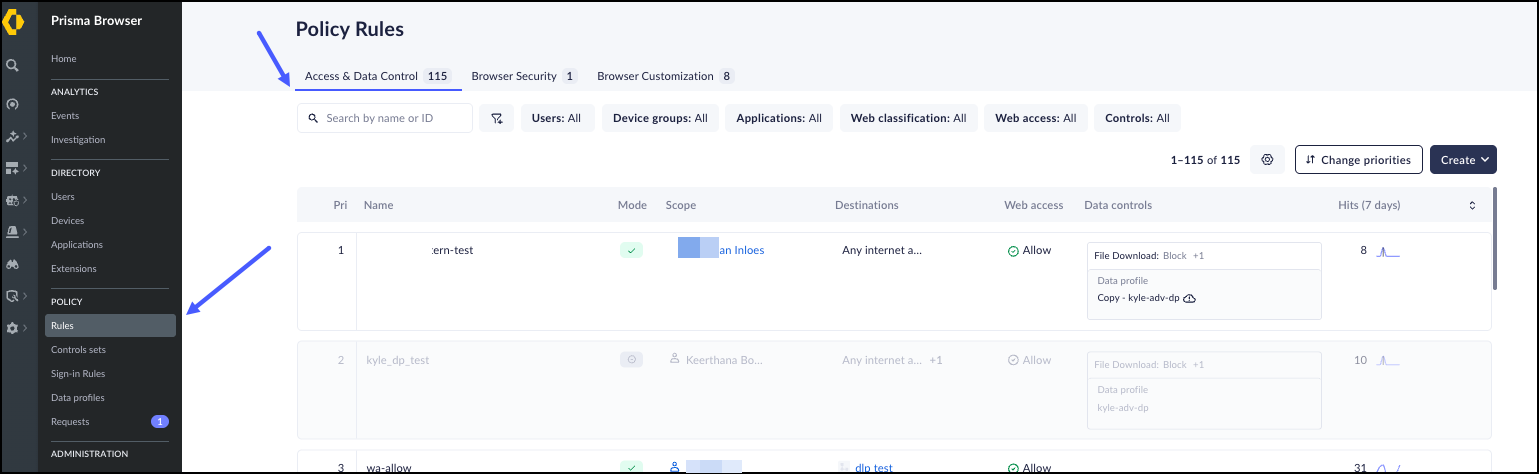Click the Change priorities button

click(x=1358, y=160)
